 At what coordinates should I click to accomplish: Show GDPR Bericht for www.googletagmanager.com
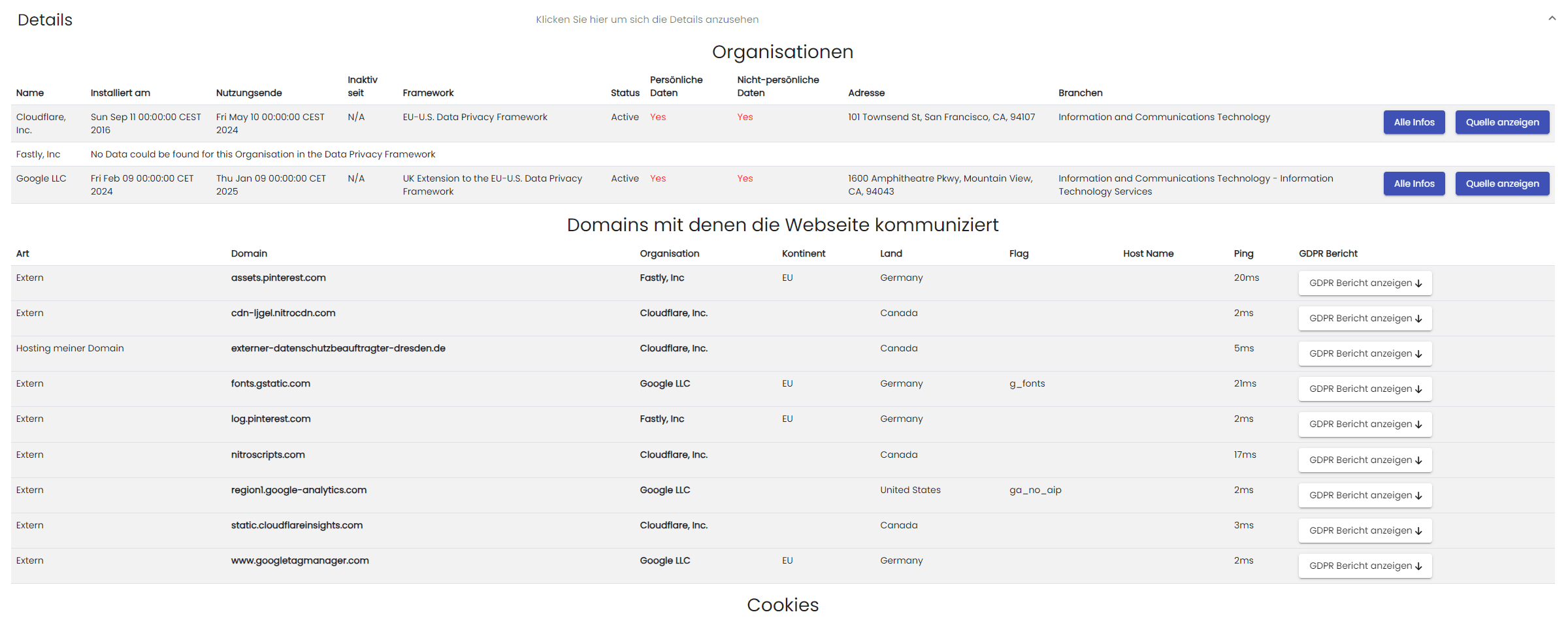tap(1365, 566)
